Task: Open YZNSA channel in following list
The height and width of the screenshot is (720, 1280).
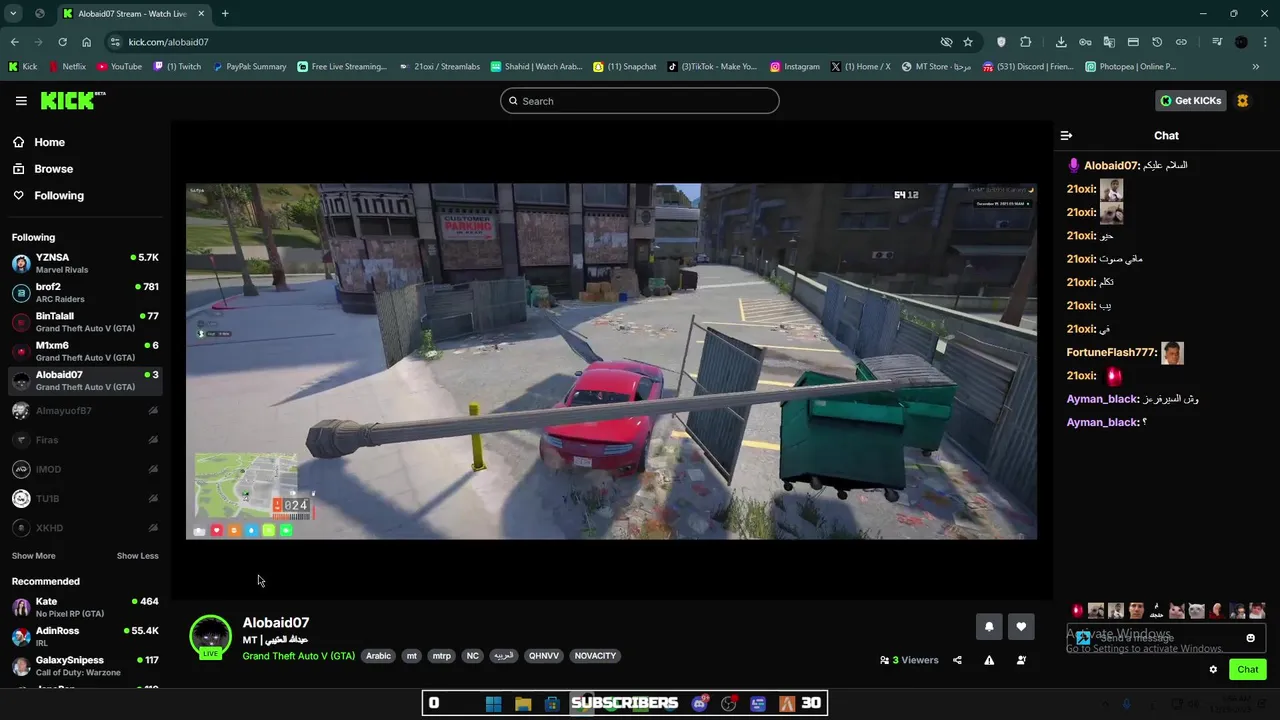Action: pos(85,264)
